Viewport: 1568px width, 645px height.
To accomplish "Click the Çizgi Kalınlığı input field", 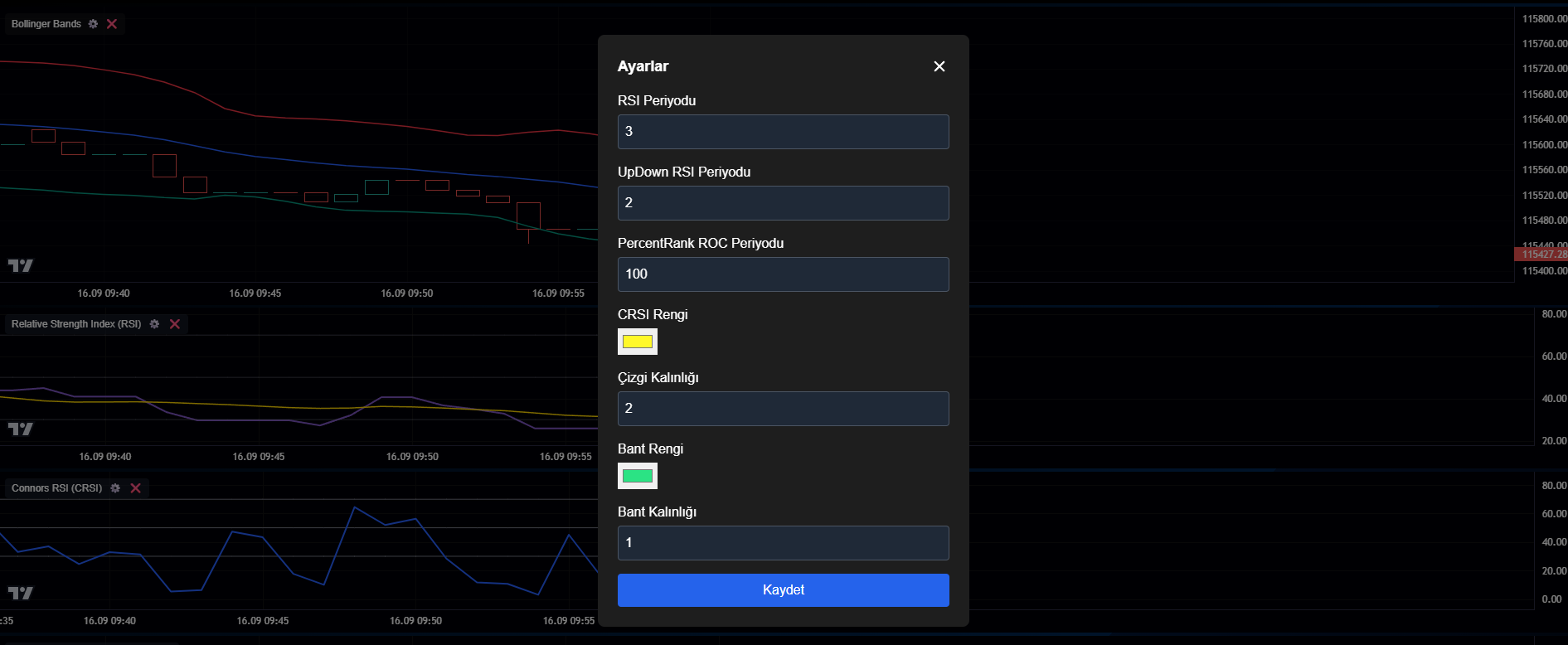I will 784,409.
